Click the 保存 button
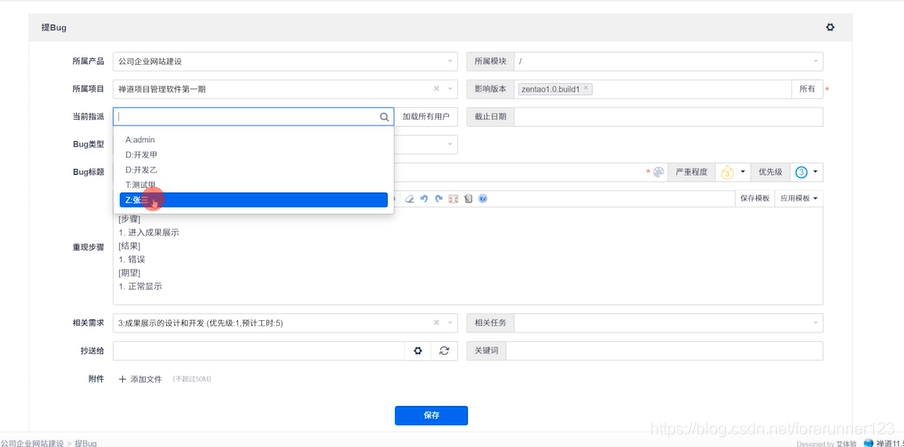The height and width of the screenshot is (447, 904). coord(431,415)
